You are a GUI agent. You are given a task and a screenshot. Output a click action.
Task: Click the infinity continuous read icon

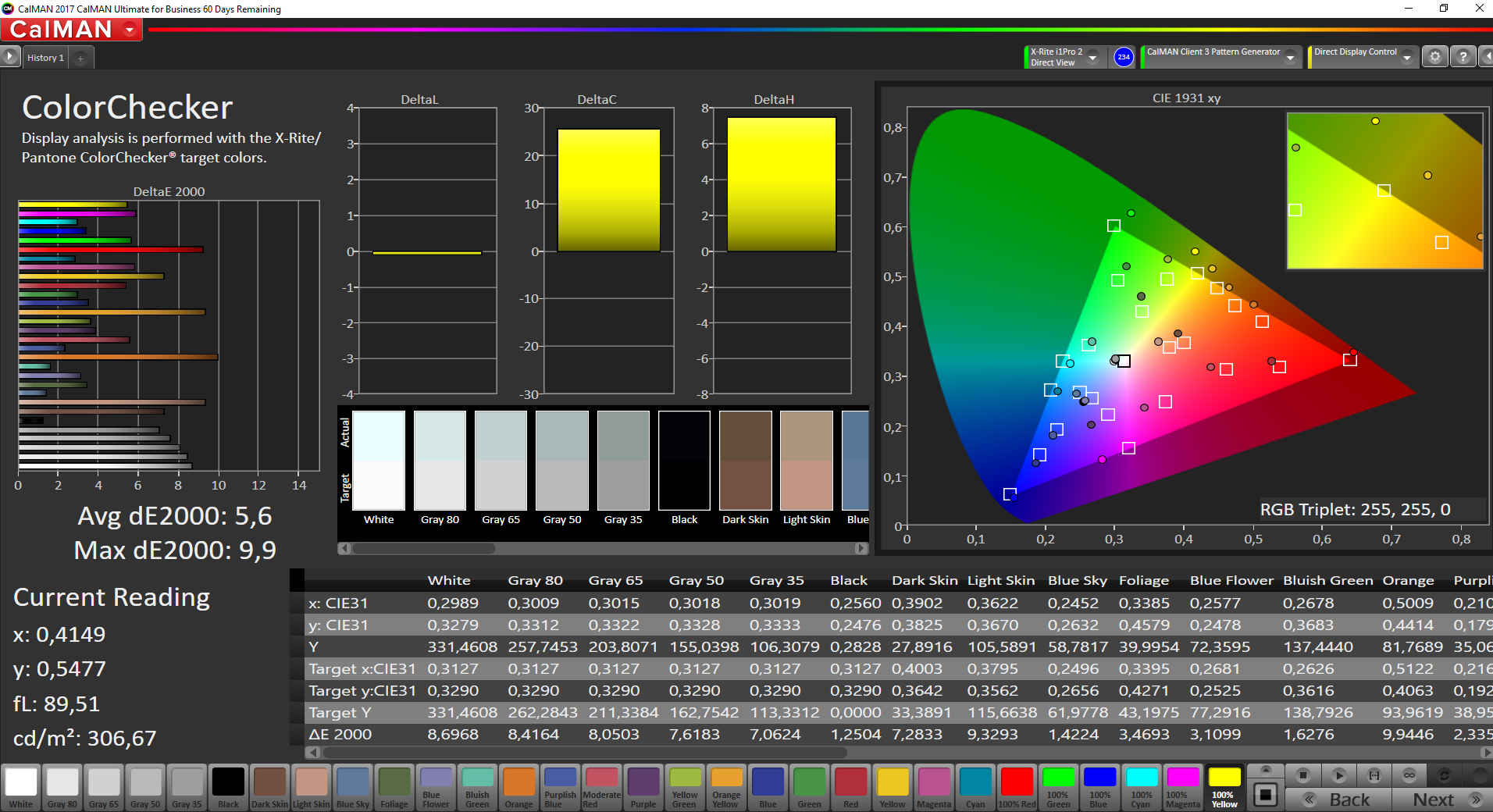[1409, 775]
